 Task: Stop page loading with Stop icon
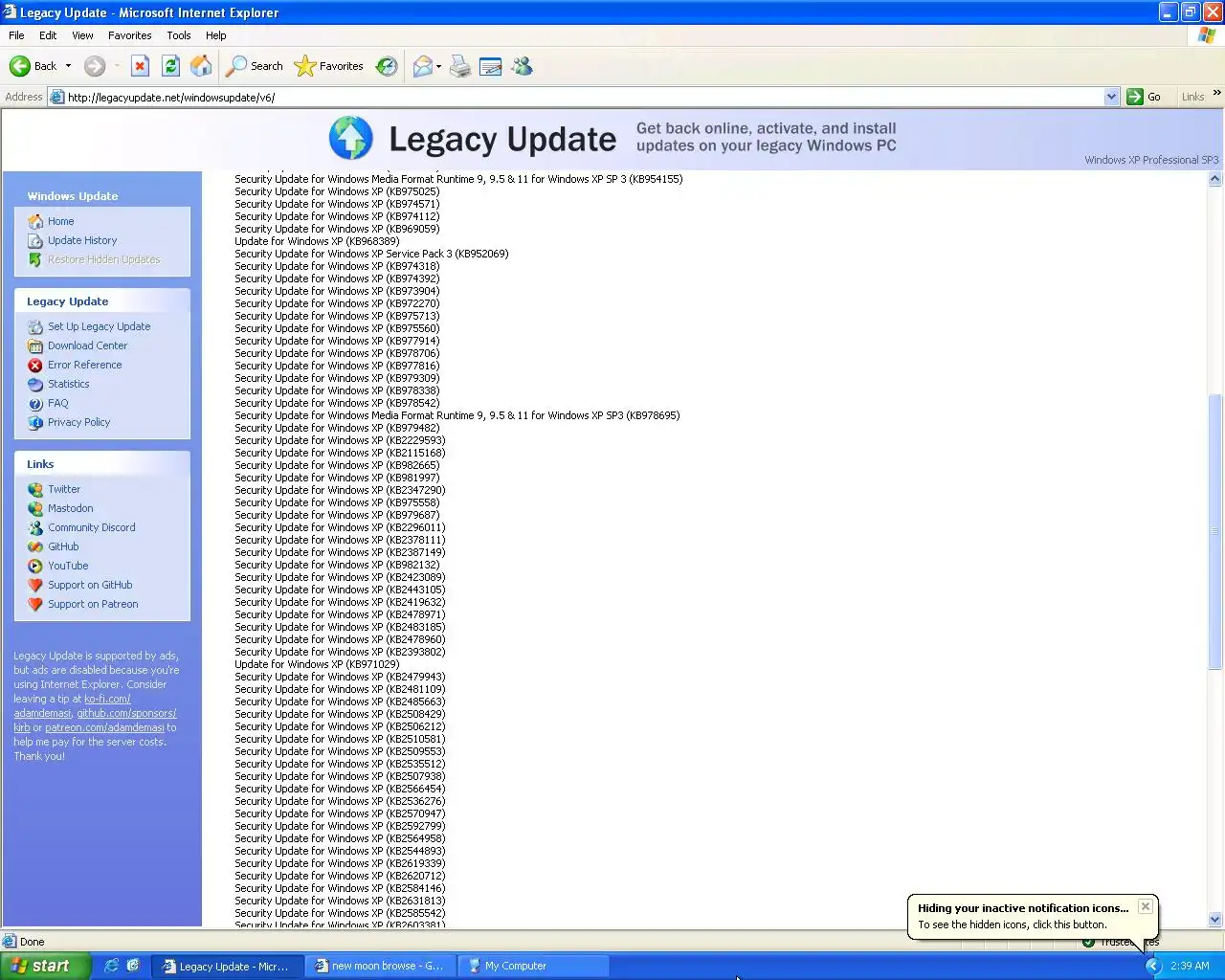tap(140, 66)
